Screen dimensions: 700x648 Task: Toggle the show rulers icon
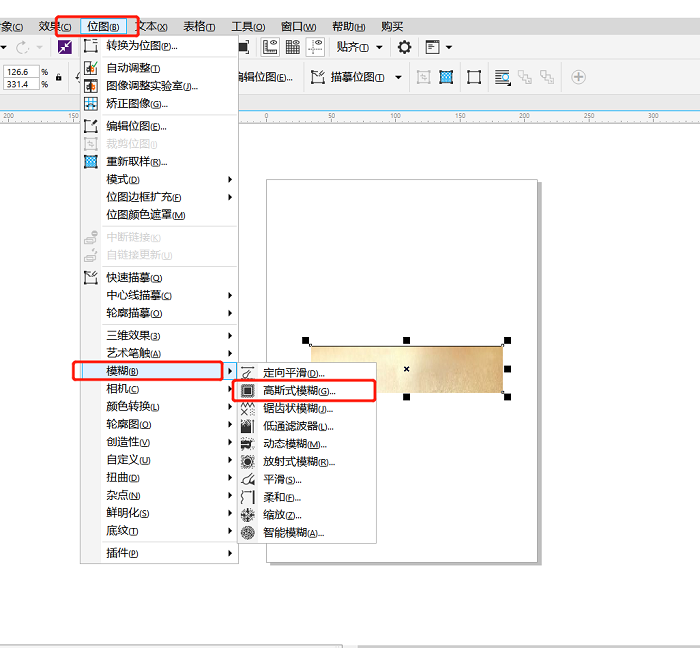point(271,47)
